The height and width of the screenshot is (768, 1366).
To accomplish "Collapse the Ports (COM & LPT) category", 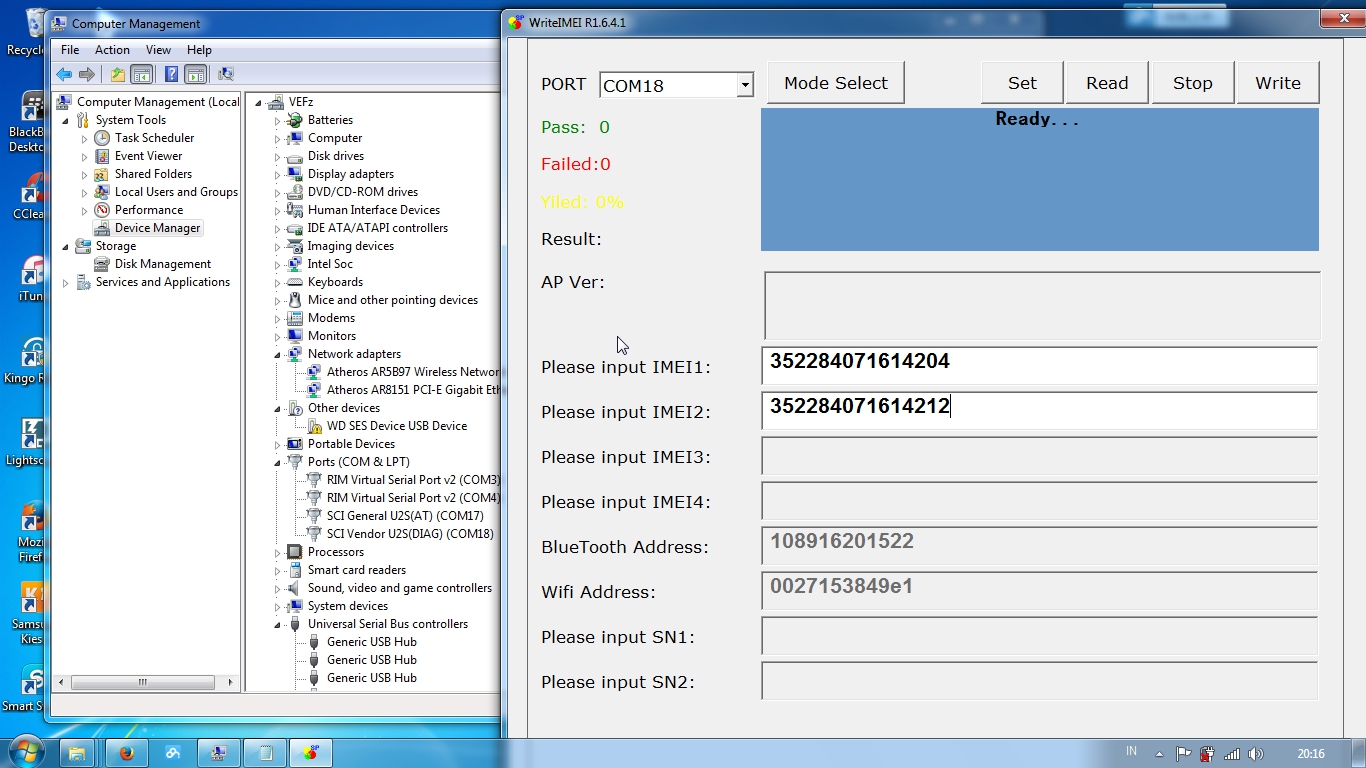I will point(278,462).
